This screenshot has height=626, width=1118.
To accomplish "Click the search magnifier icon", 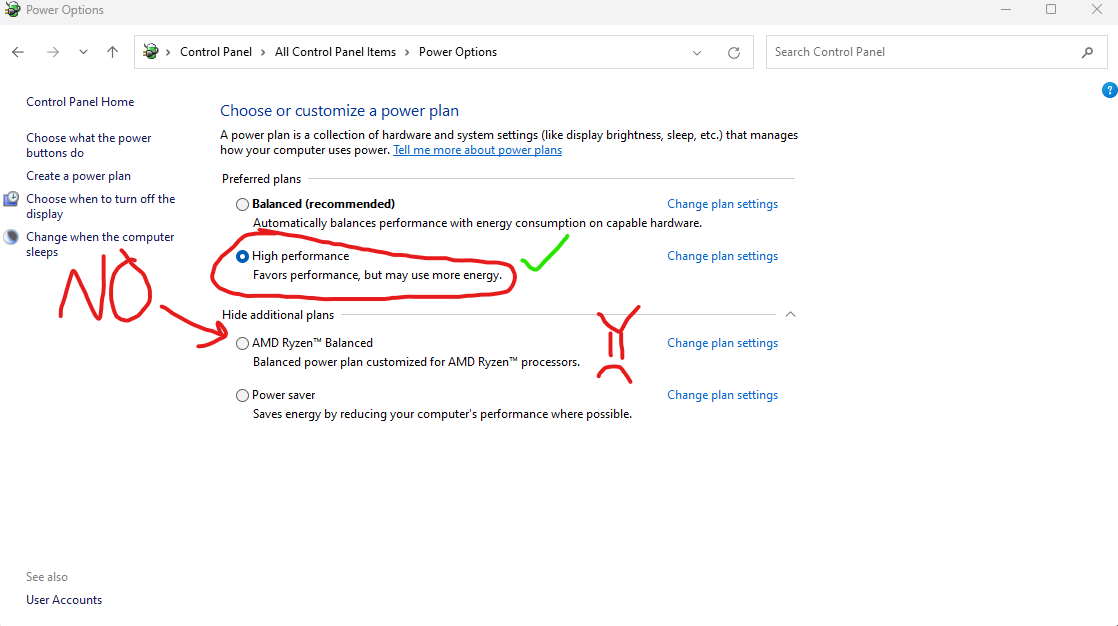I will pyautogui.click(x=1087, y=52).
